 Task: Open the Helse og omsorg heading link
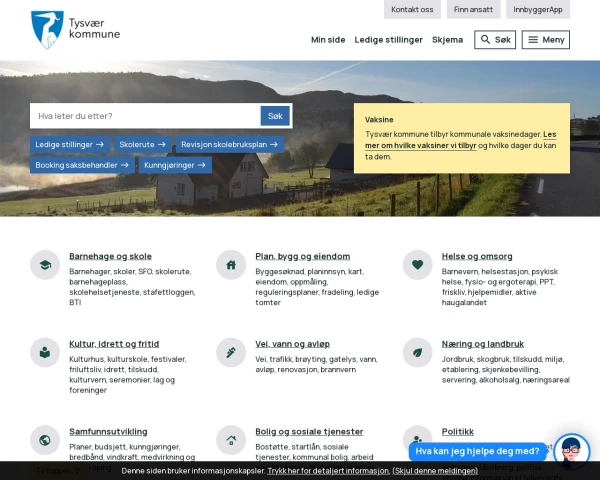pyautogui.click(x=477, y=256)
